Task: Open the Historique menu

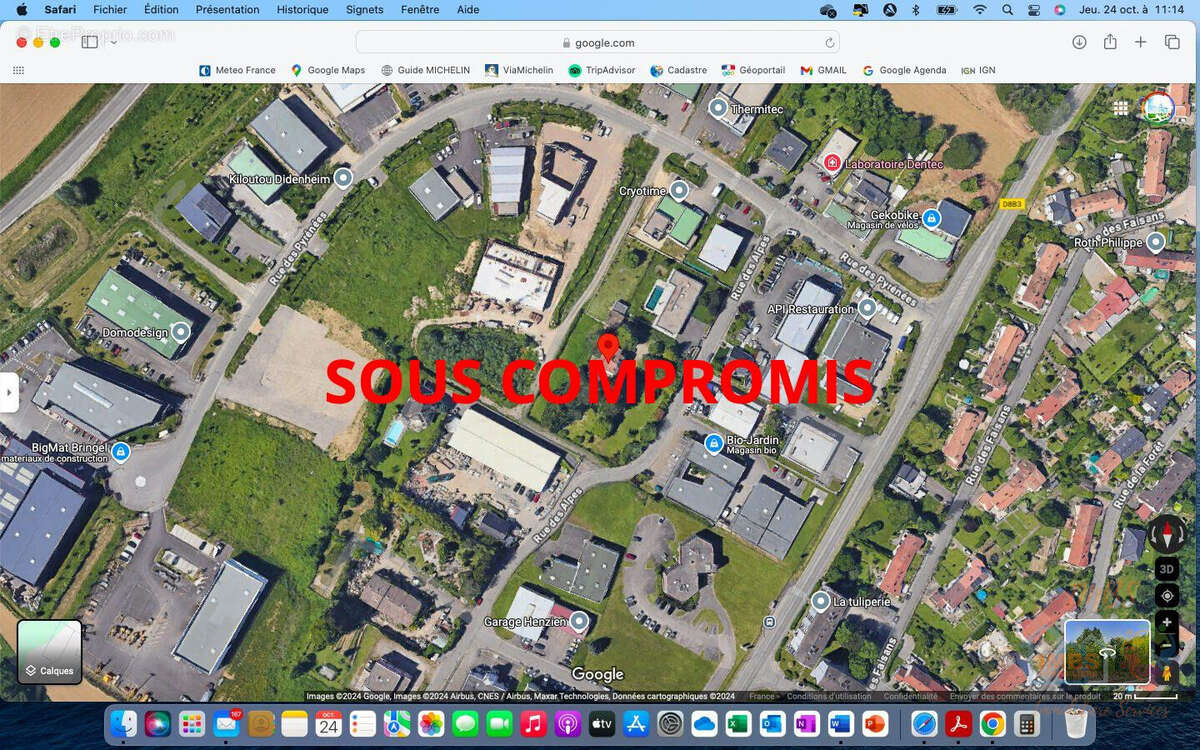Action: (x=302, y=10)
